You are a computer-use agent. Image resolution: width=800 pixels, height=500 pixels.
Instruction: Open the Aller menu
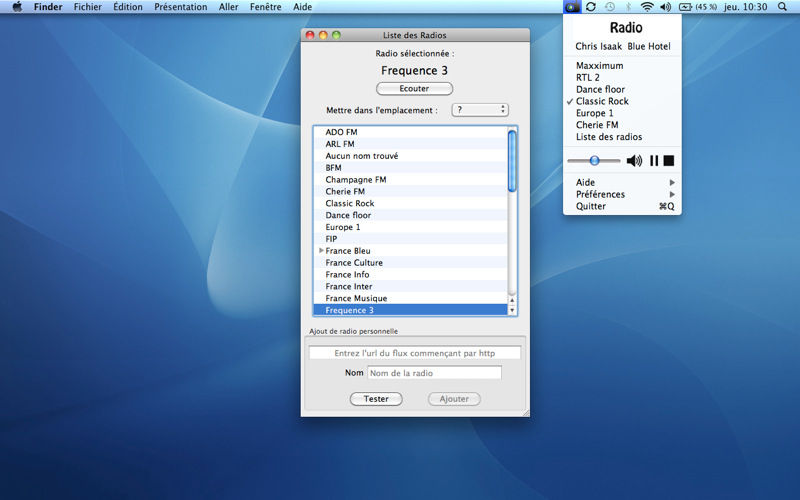(x=229, y=7)
